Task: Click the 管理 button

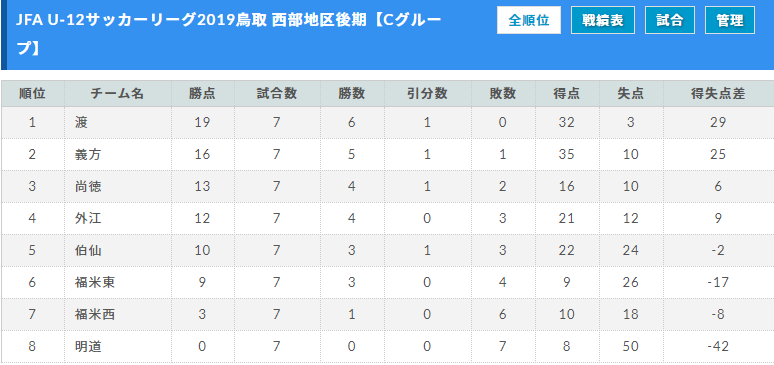Action: click(x=730, y=20)
